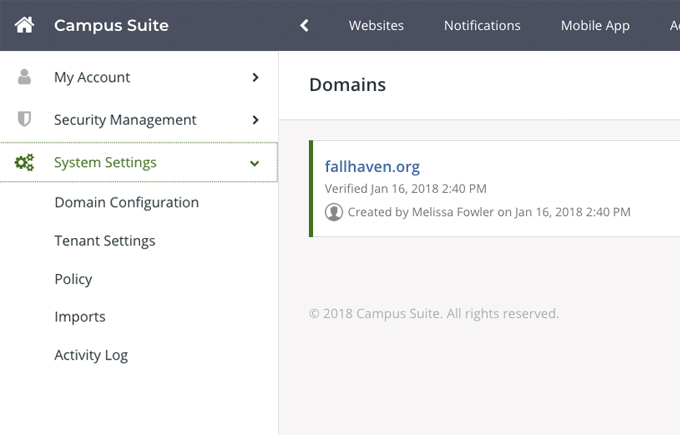Image resolution: width=680 pixels, height=435 pixels.
Task: Go to Tenant Settings
Action: (x=105, y=241)
